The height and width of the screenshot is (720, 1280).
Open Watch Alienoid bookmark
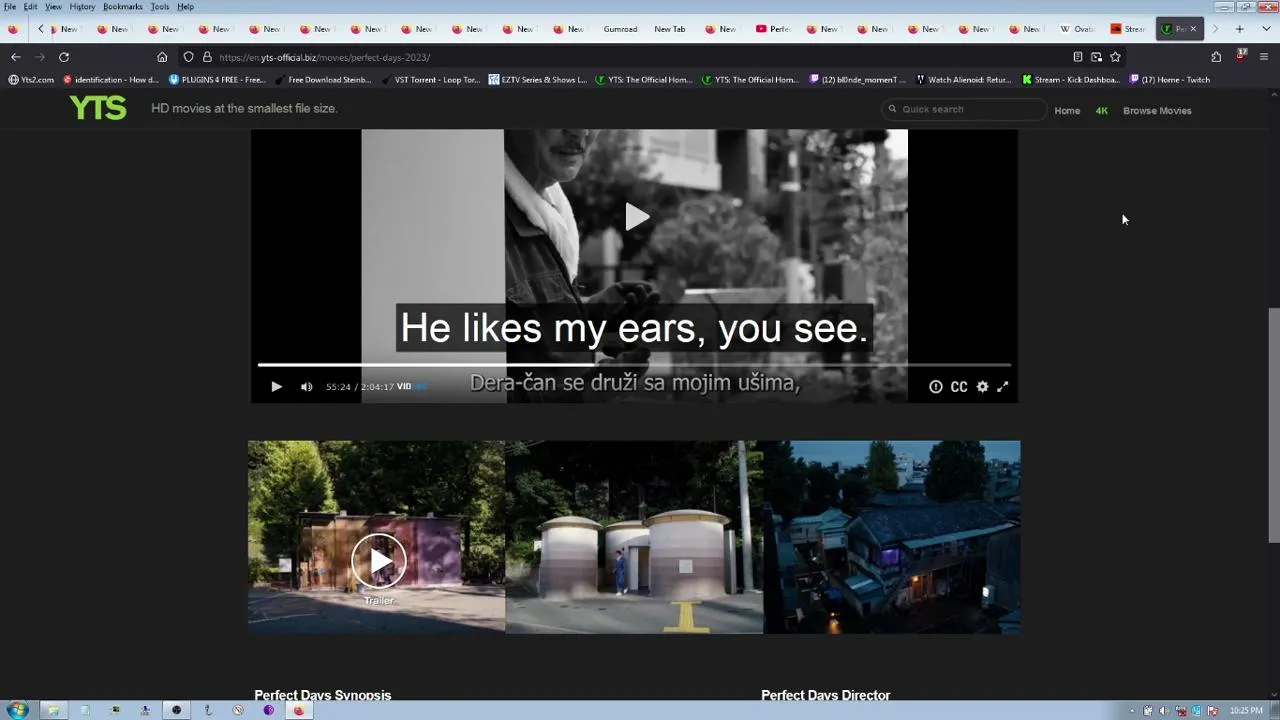tap(964, 80)
